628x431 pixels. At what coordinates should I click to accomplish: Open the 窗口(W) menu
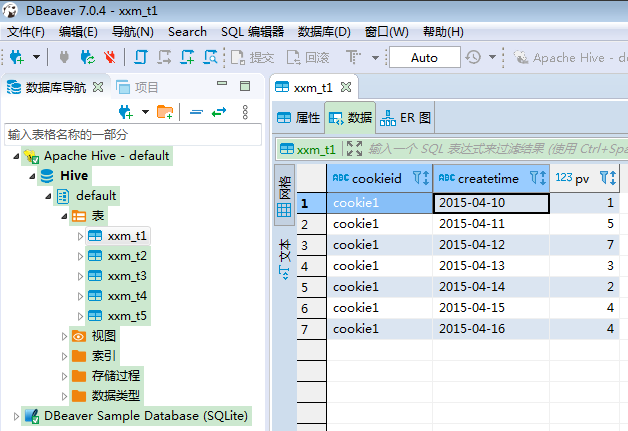tap(386, 32)
